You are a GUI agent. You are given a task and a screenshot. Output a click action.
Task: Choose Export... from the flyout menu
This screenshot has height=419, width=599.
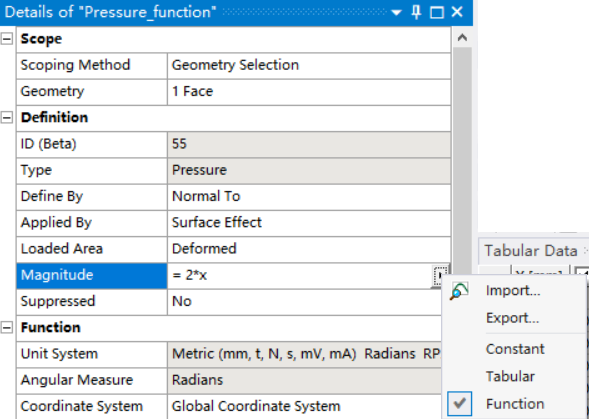coord(512,318)
